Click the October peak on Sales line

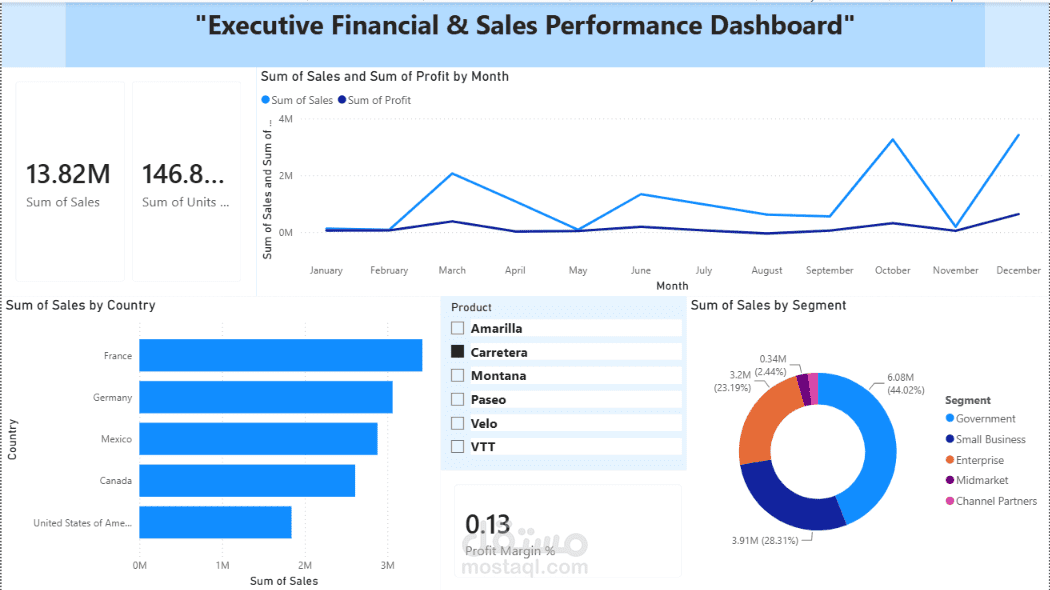click(x=893, y=139)
